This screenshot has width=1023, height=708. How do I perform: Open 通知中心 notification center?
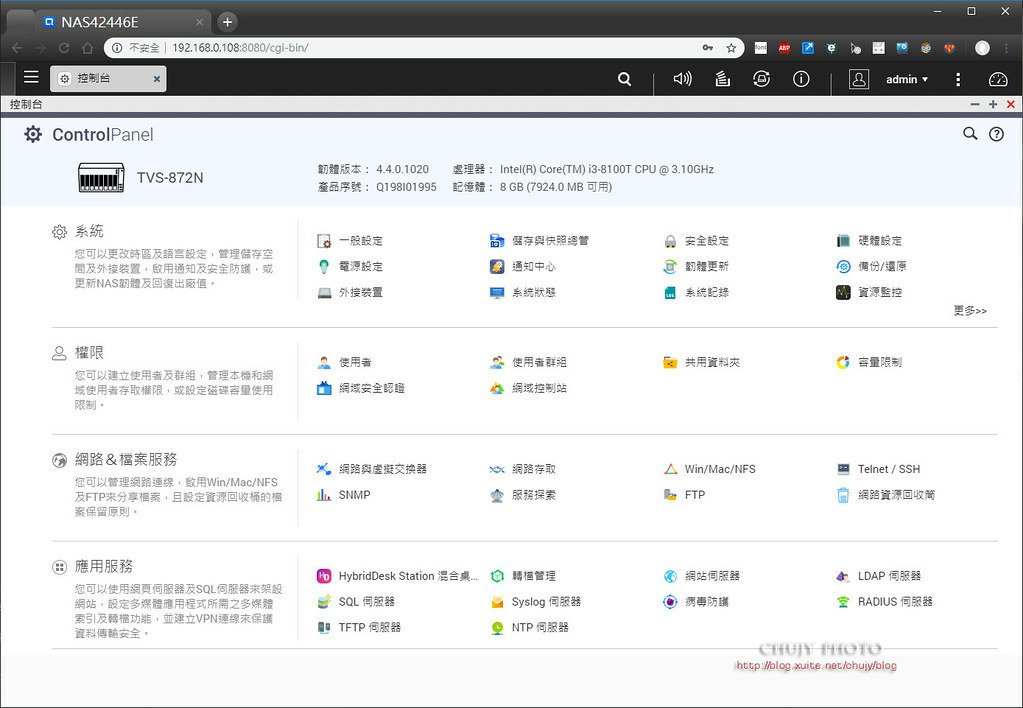click(523, 266)
